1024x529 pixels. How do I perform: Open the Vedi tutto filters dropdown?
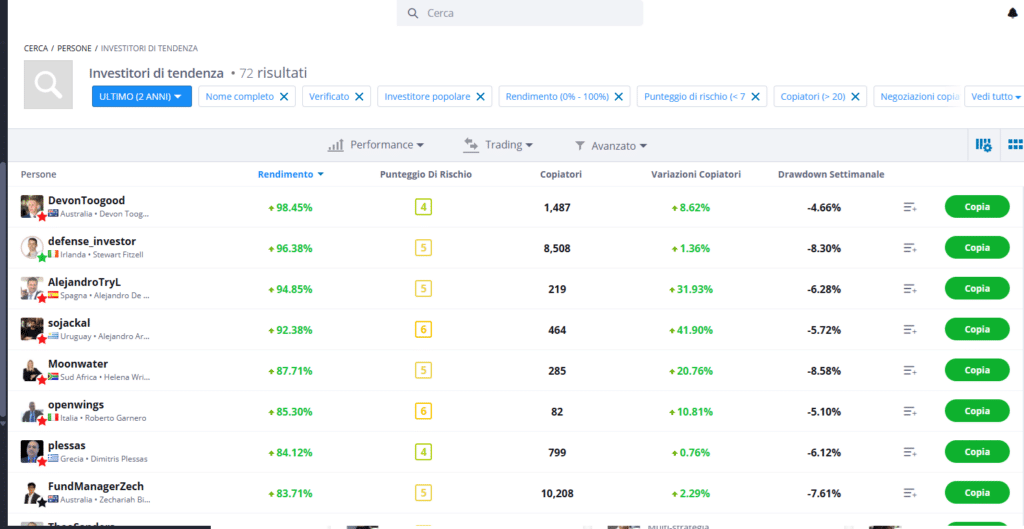click(x=995, y=96)
